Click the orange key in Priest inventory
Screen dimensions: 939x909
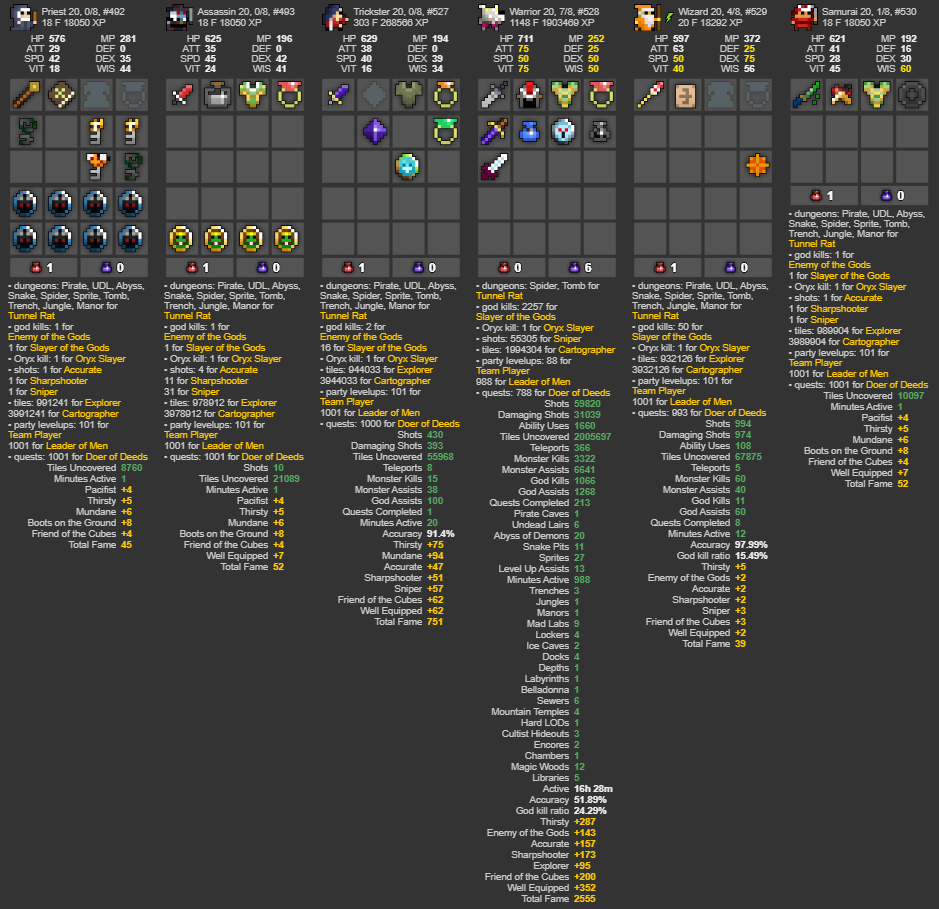(96, 167)
